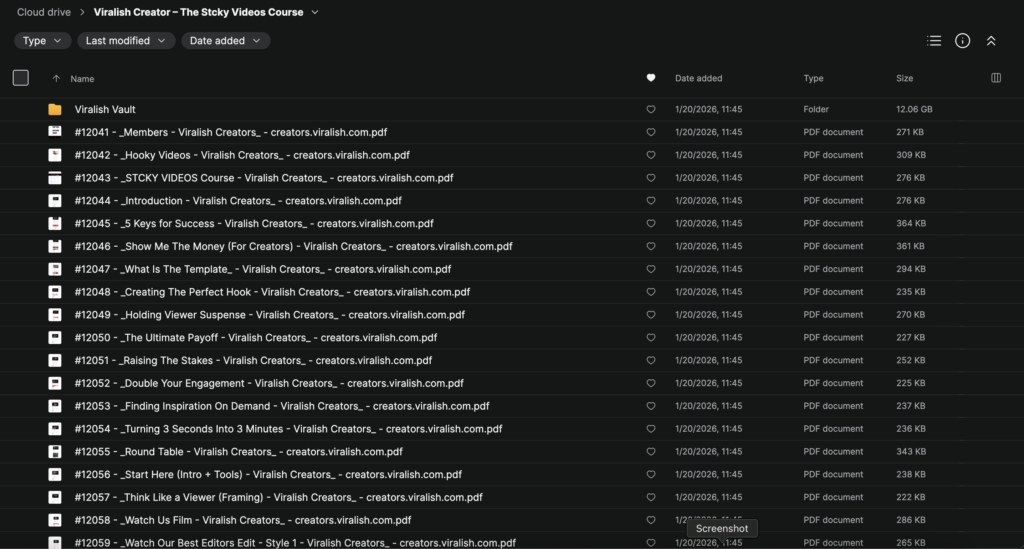1024x549 pixels.
Task: Sort by Size column header
Action: (904, 78)
